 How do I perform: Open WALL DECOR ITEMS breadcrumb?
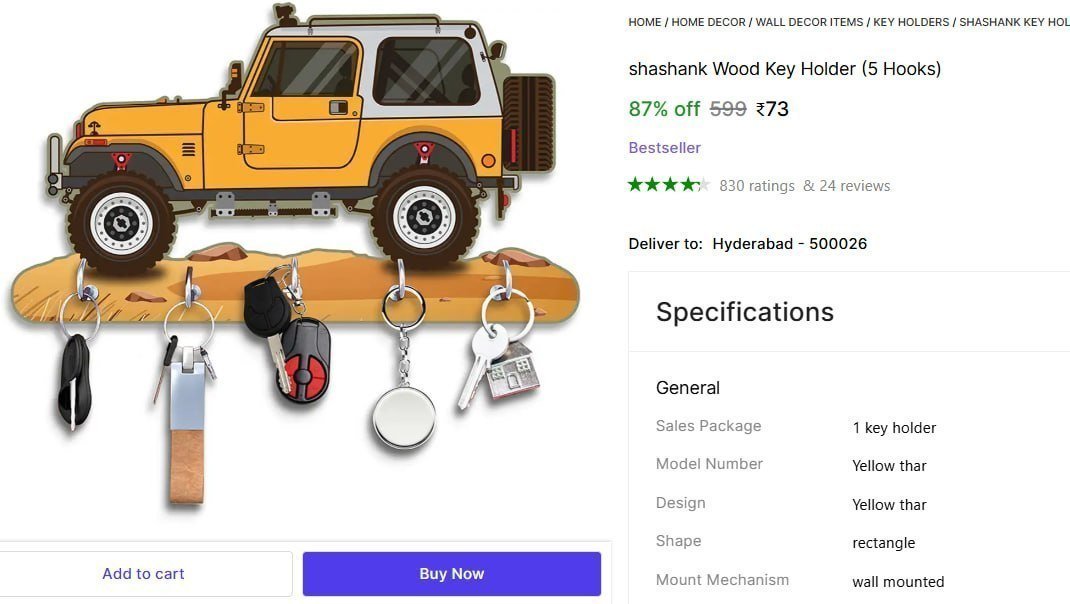(x=809, y=22)
